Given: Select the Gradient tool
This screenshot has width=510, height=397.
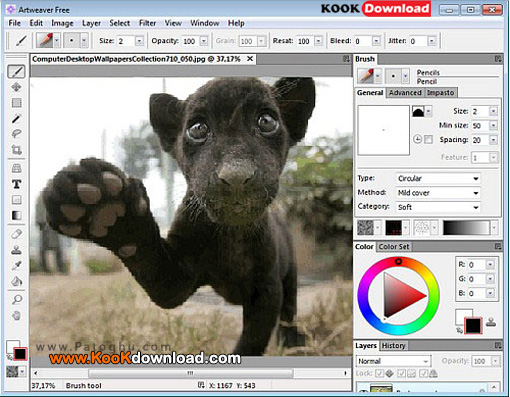Looking at the screenshot, I should point(16,216).
